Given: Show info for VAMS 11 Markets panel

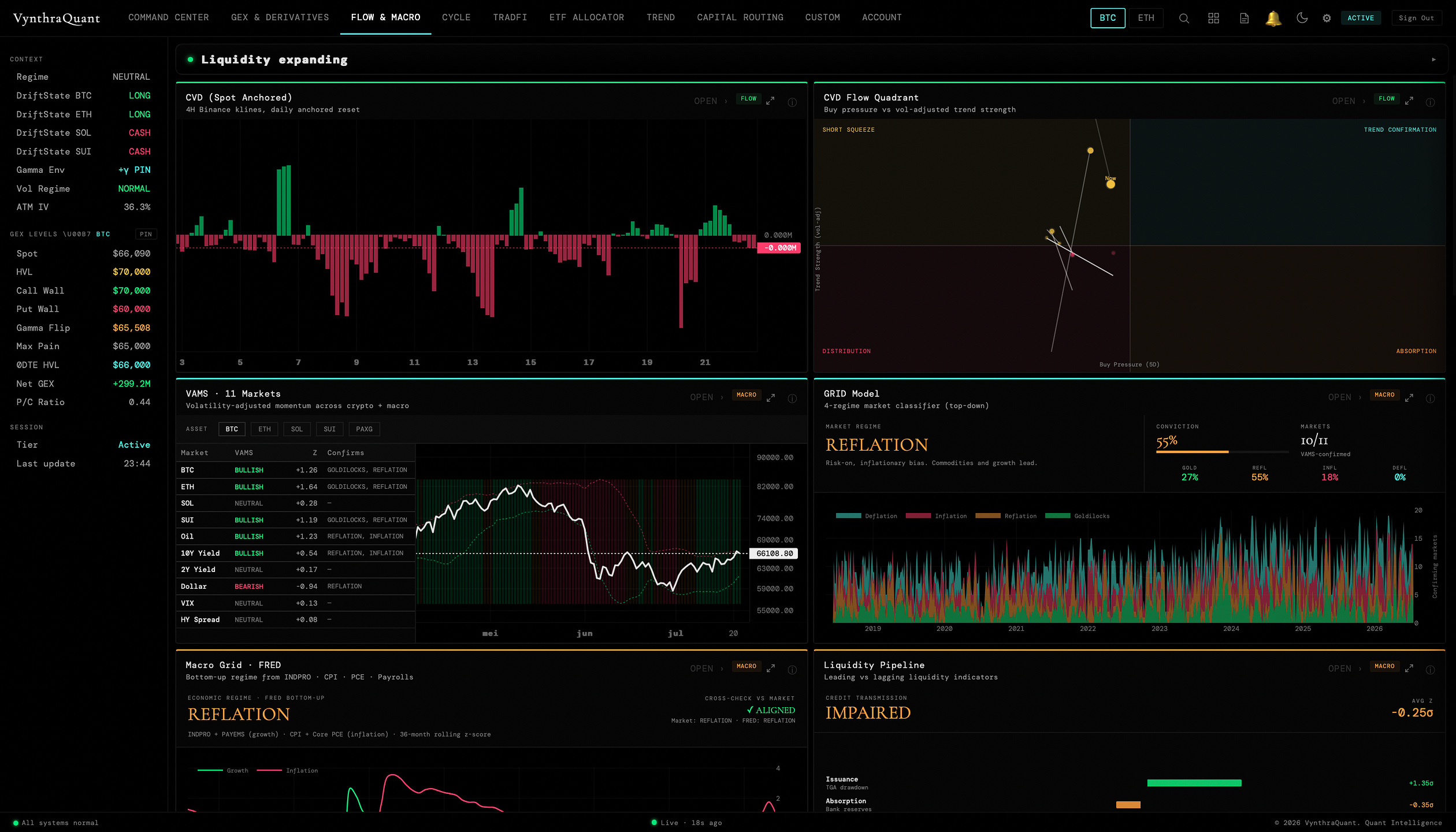Looking at the screenshot, I should [x=792, y=398].
